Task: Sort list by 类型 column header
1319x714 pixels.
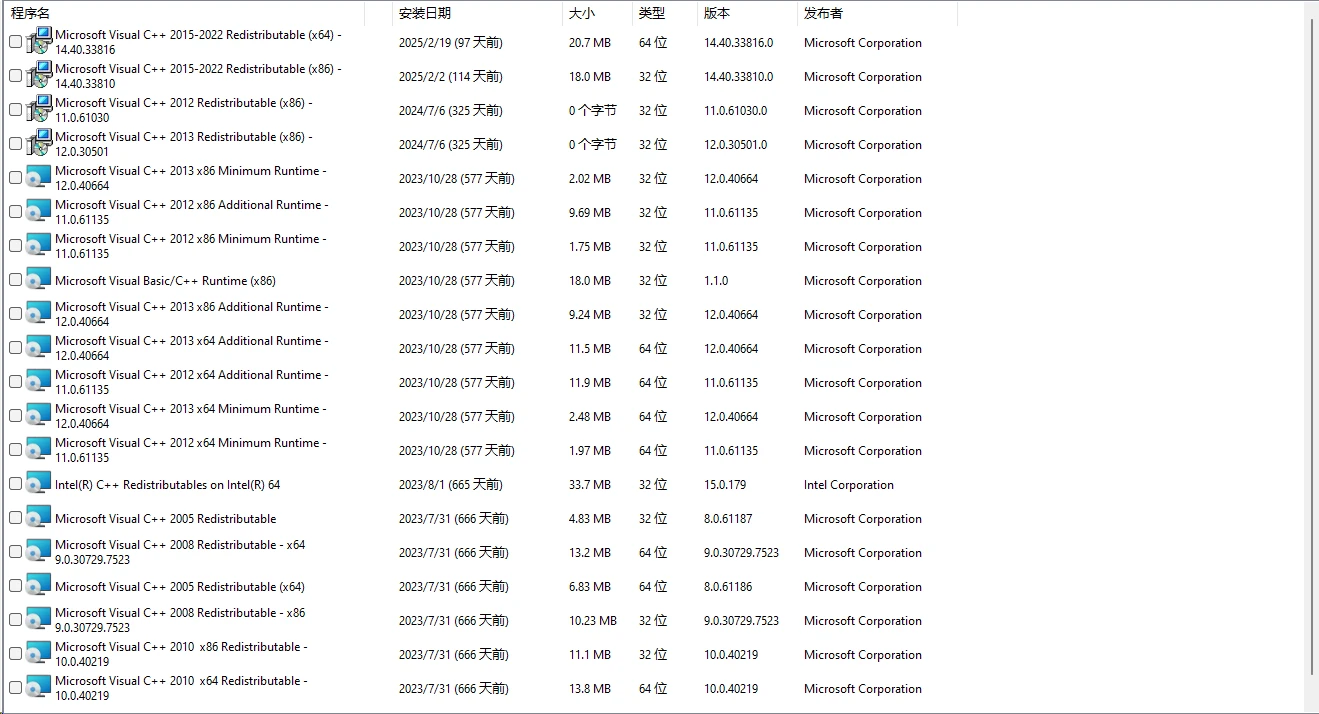Action: pos(665,13)
